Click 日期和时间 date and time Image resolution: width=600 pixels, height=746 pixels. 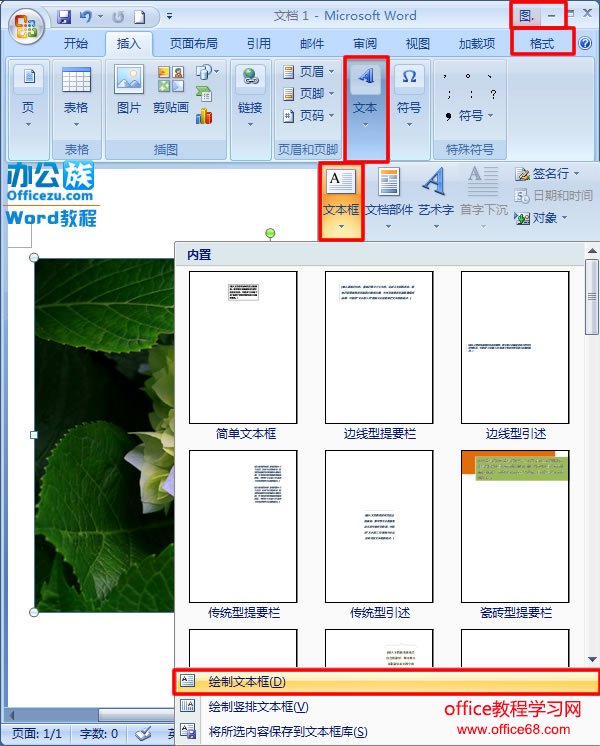[x=554, y=196]
